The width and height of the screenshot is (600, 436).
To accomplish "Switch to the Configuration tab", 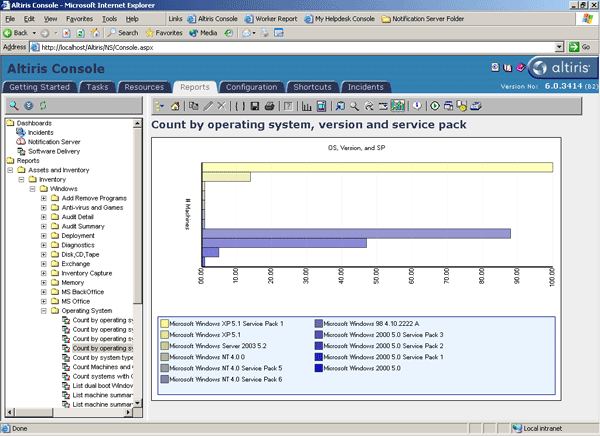I will (251, 87).
